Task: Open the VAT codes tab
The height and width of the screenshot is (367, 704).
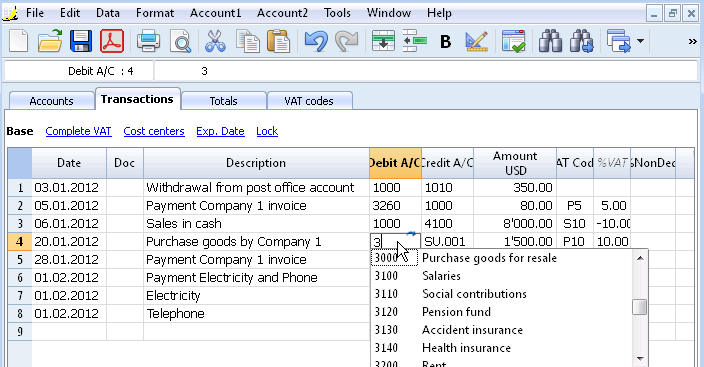Action: [x=309, y=101]
